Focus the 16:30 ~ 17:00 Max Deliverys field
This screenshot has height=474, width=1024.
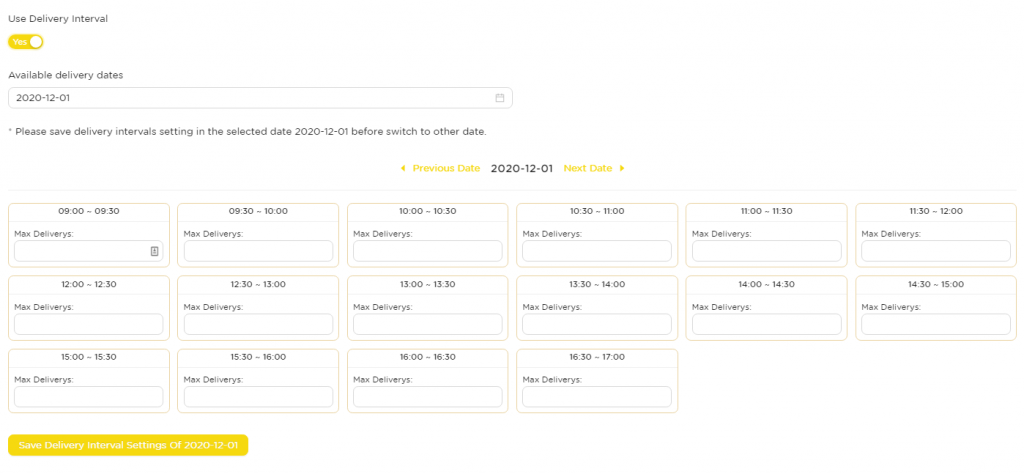[597, 397]
